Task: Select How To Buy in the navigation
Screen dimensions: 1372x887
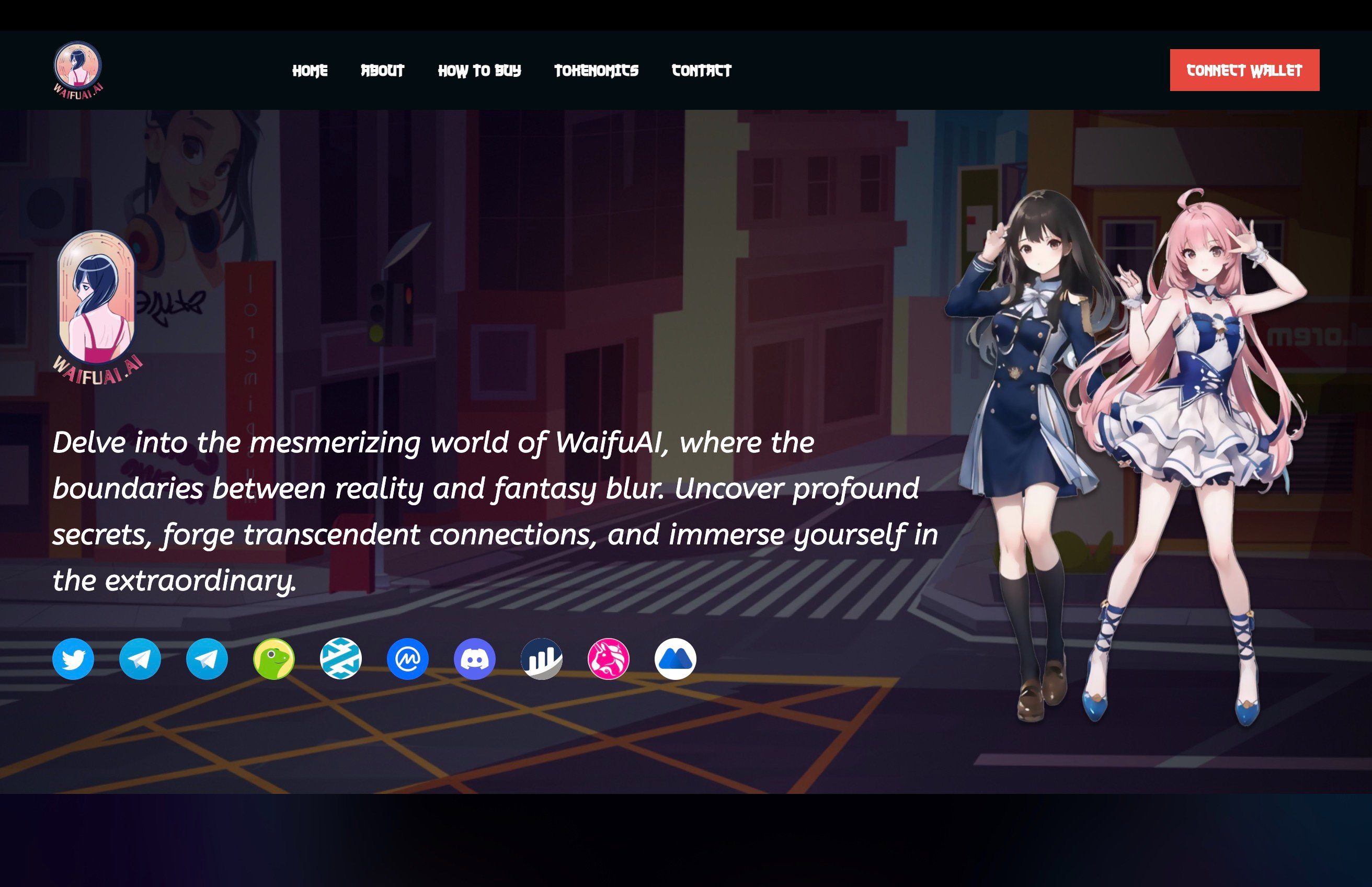Action: click(479, 71)
